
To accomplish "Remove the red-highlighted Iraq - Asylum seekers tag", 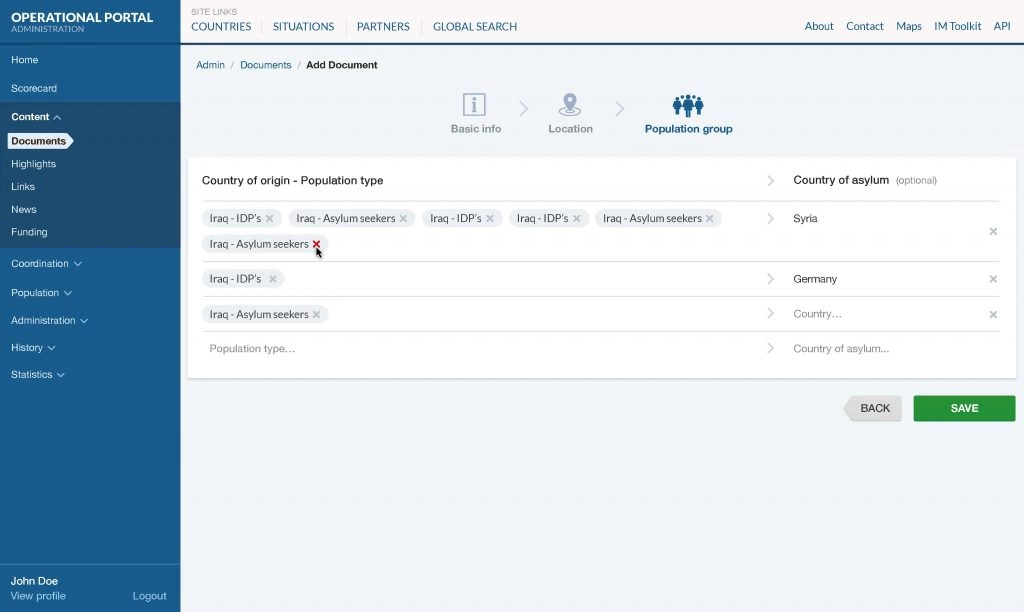I will 316,244.
